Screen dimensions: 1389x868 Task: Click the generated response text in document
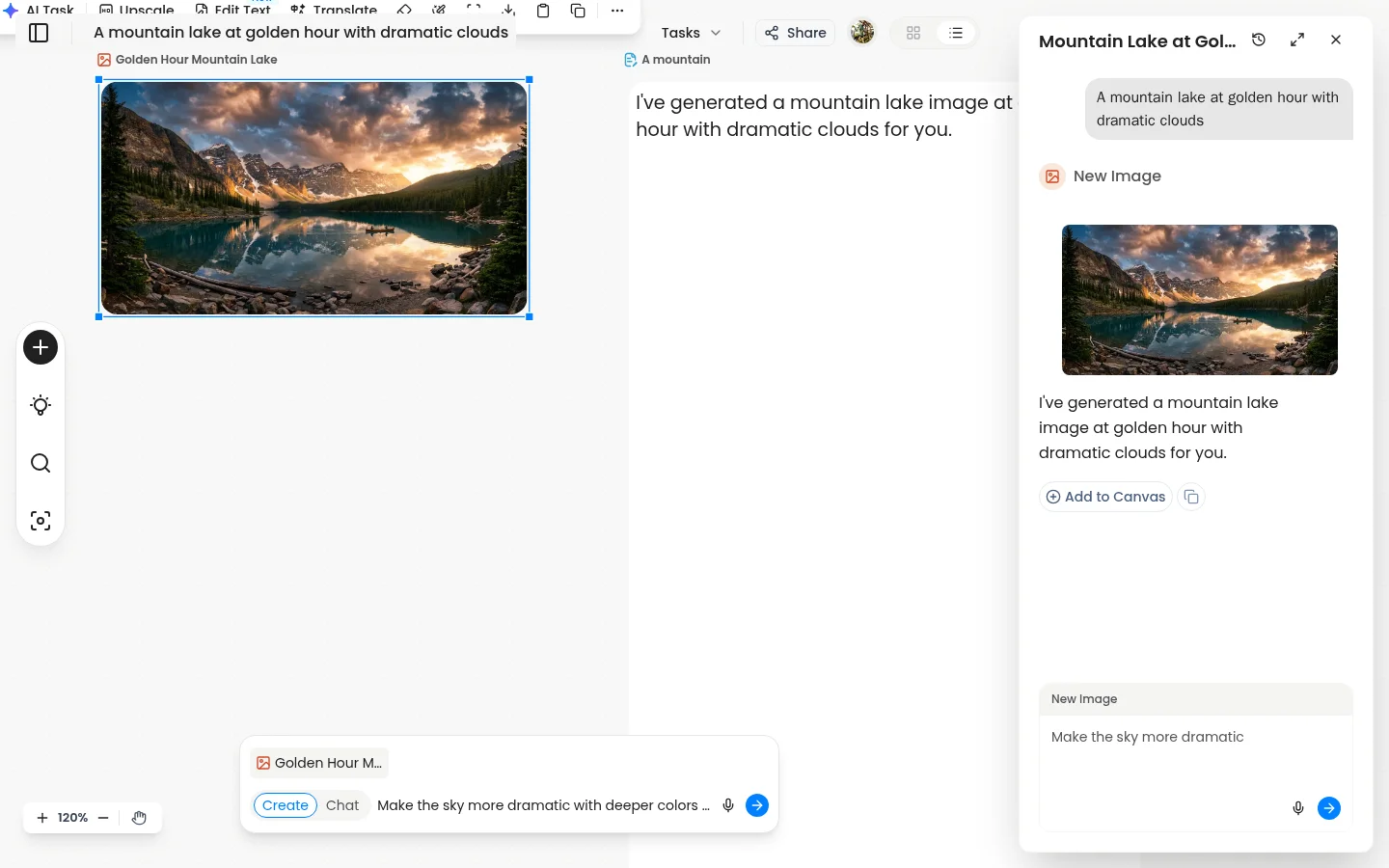[825, 116]
